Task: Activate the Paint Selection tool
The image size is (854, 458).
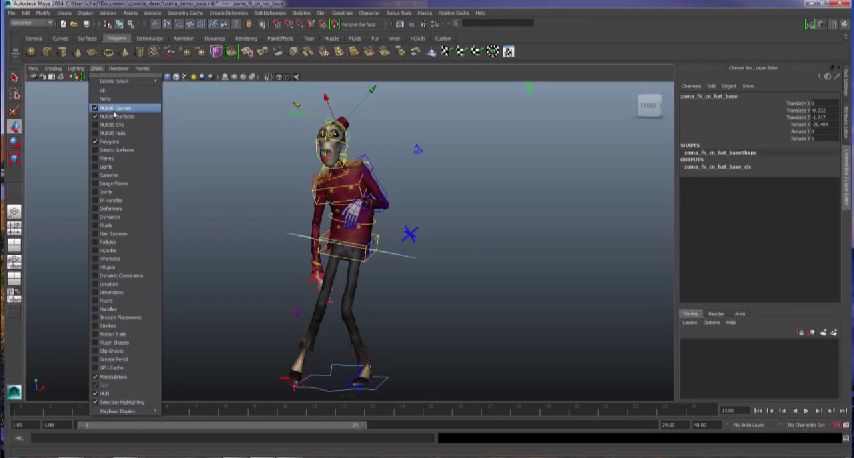Action: pos(14,111)
